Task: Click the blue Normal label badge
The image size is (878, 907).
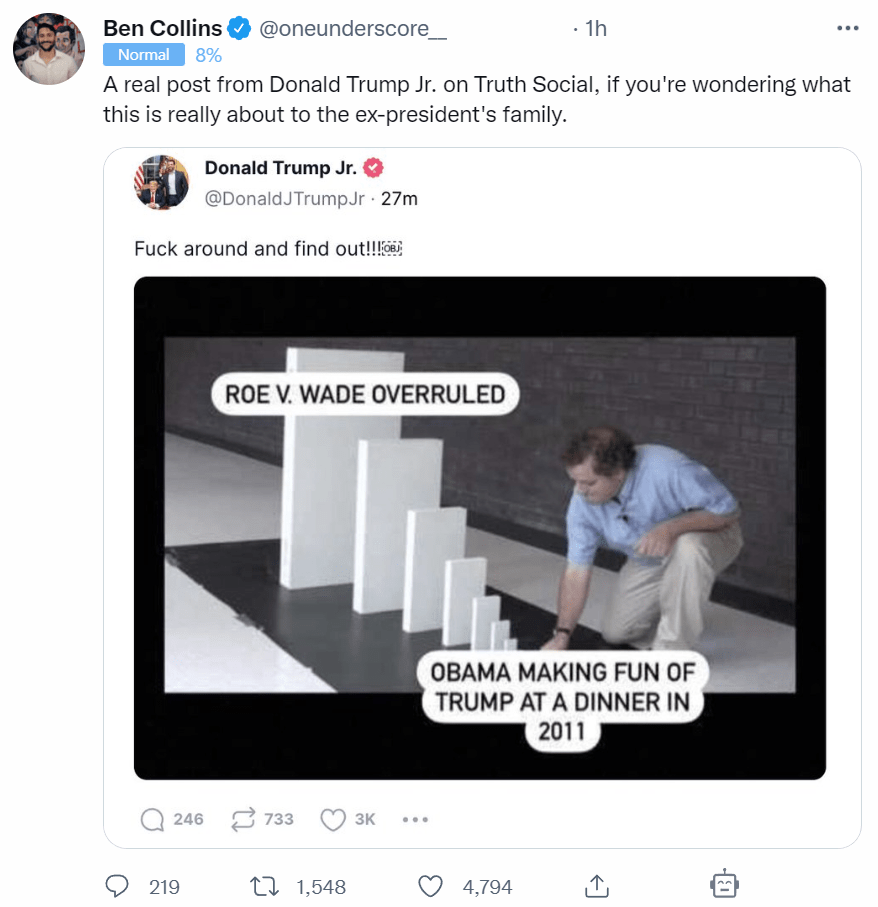Action: 144,55
